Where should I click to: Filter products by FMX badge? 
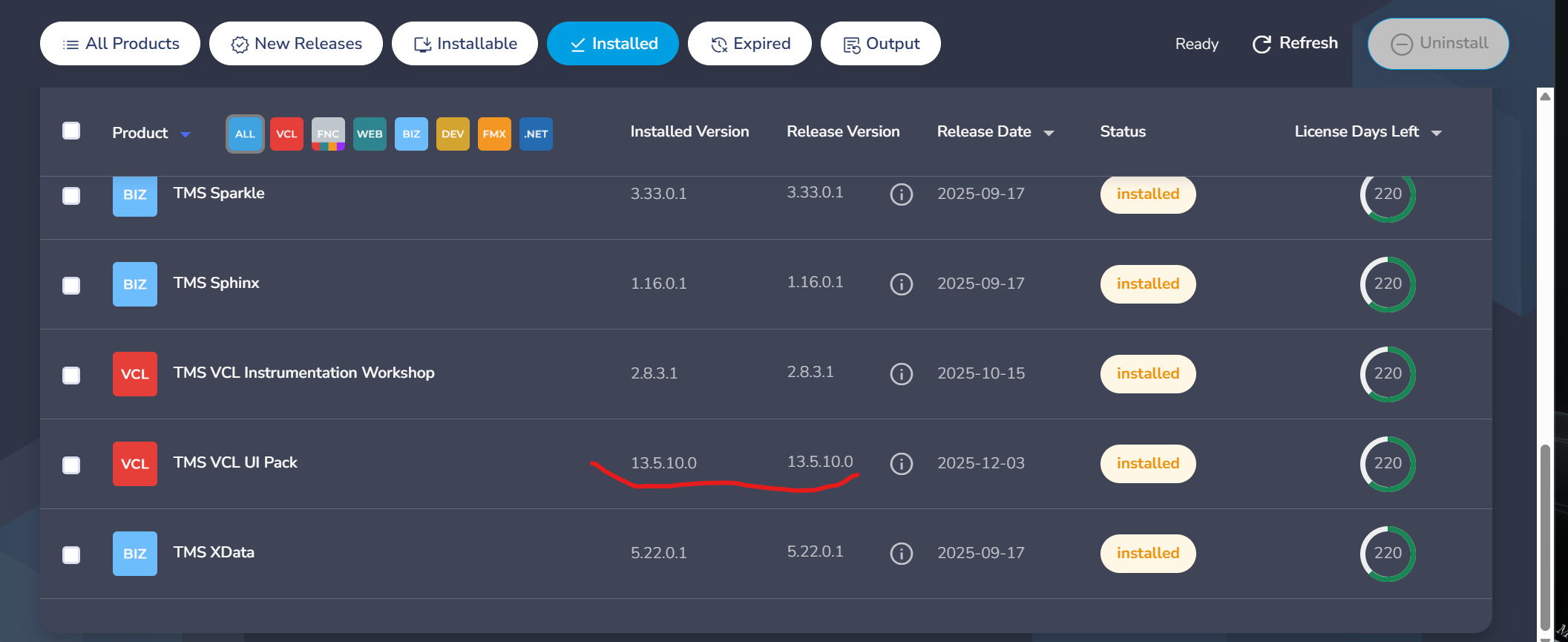[494, 134]
